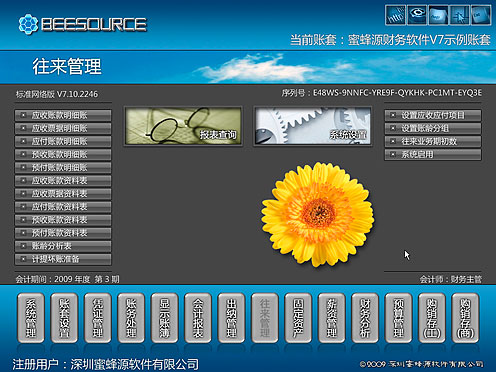Open 报表查询 glasses thumbnail
The width and height of the screenshot is (496, 372).
183,126
